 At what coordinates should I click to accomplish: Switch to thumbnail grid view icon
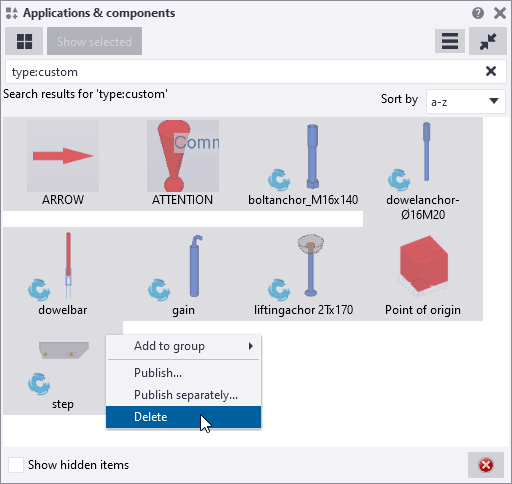[x=24, y=41]
